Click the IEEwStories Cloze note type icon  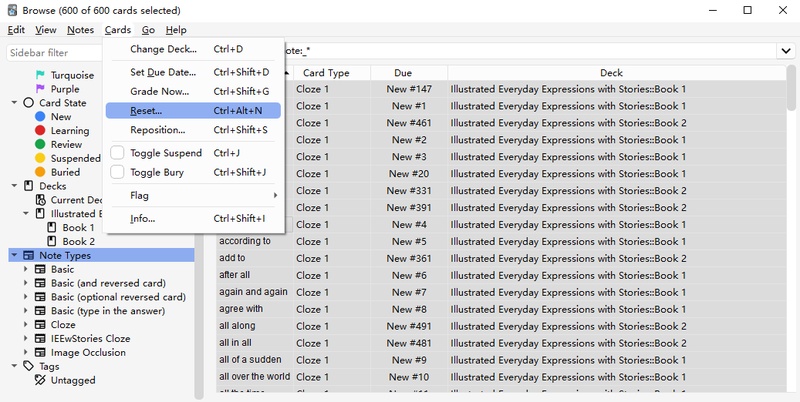40,339
